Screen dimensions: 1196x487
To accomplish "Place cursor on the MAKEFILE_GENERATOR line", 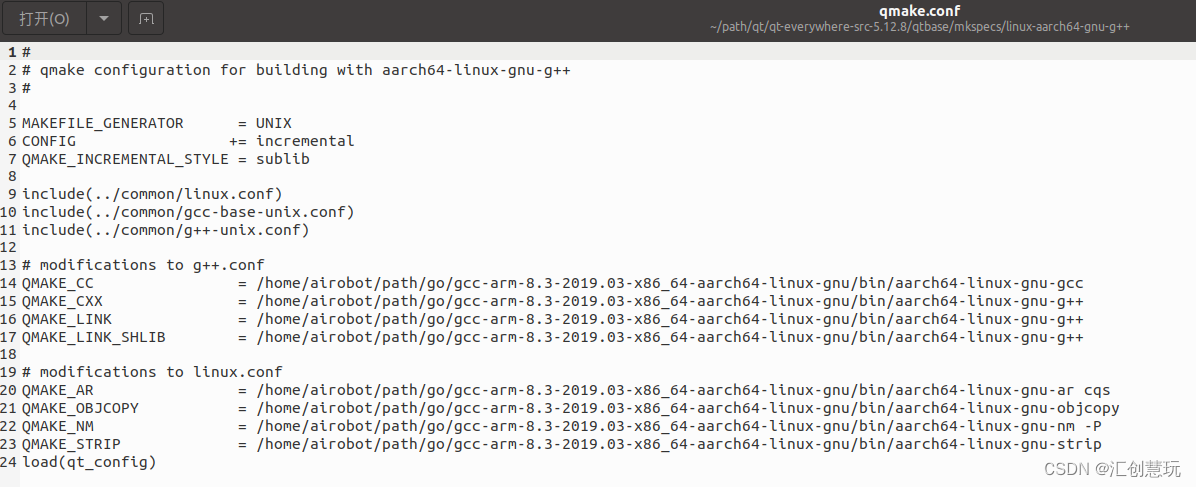I will pyautogui.click(x=156, y=123).
